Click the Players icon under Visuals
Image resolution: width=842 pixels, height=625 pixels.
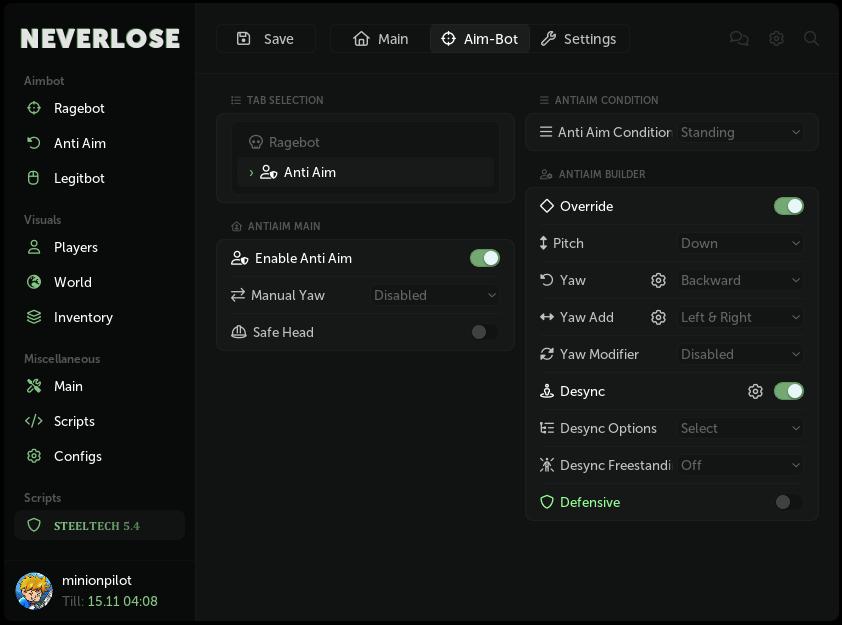[34, 247]
